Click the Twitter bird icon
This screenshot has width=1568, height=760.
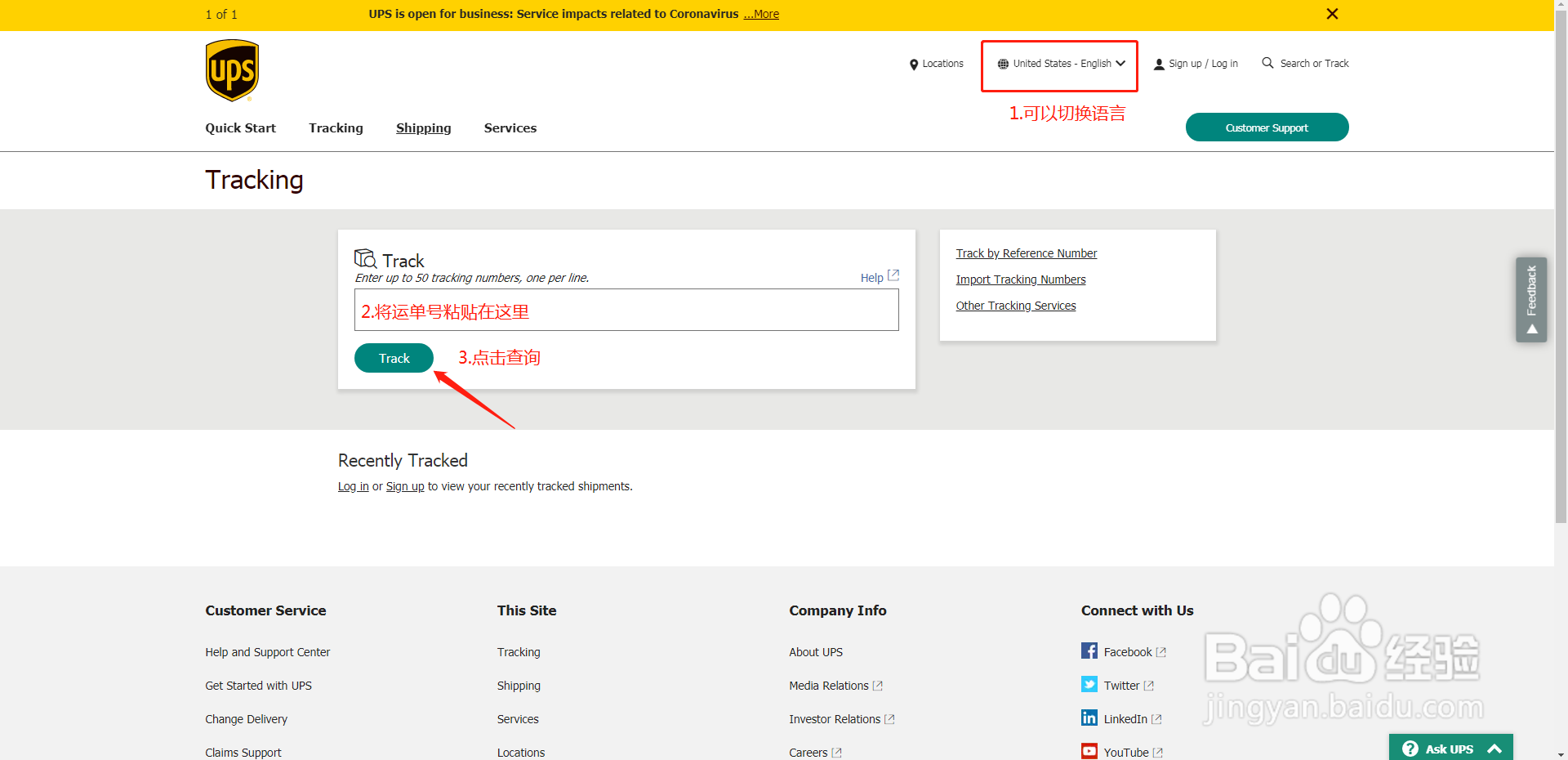click(1089, 684)
